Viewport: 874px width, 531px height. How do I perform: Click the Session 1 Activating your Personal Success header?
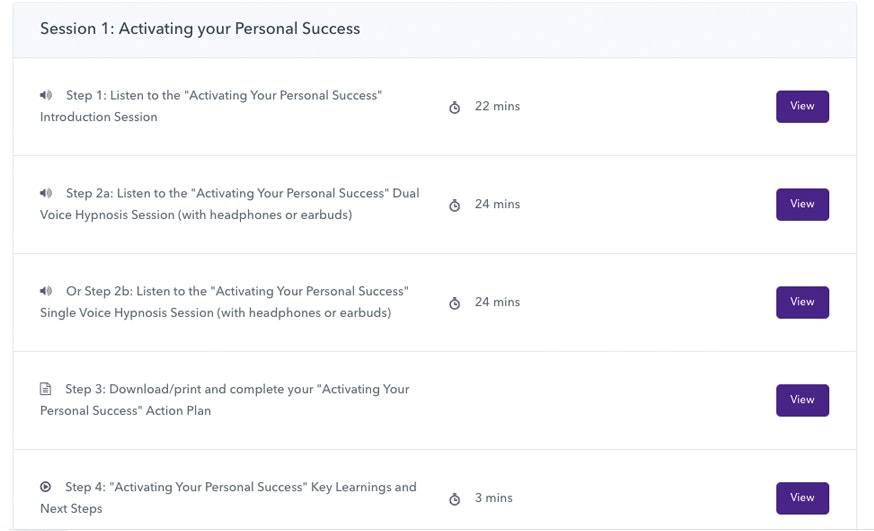200,28
